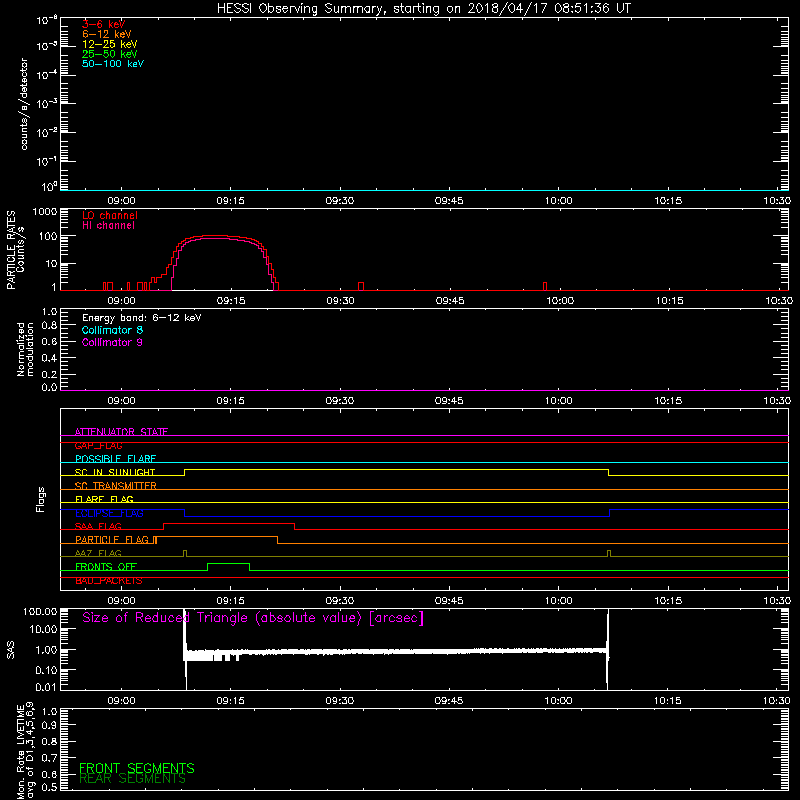
Task: Click the HESSI Observing Summary title text
Action: [423, 9]
